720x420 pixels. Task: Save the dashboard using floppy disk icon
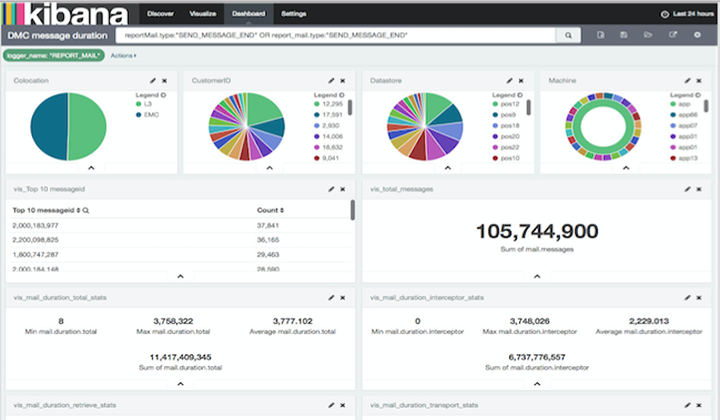[624, 35]
